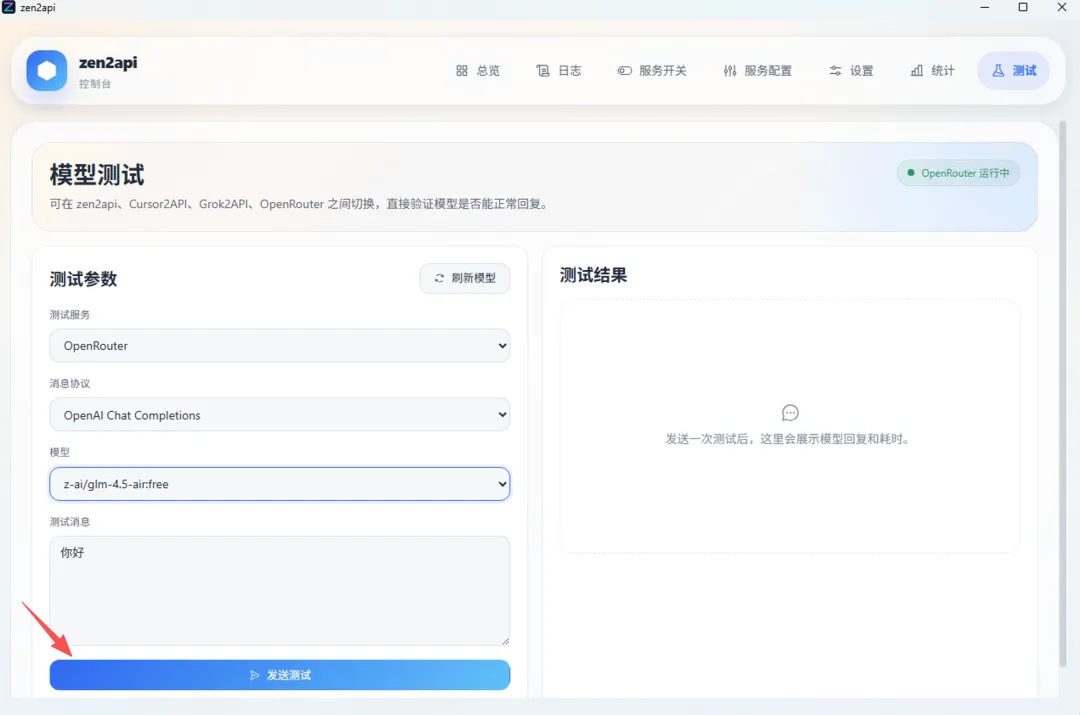Open the 总览 overview tab
Screen dimensions: 1080x715
(x=478, y=70)
